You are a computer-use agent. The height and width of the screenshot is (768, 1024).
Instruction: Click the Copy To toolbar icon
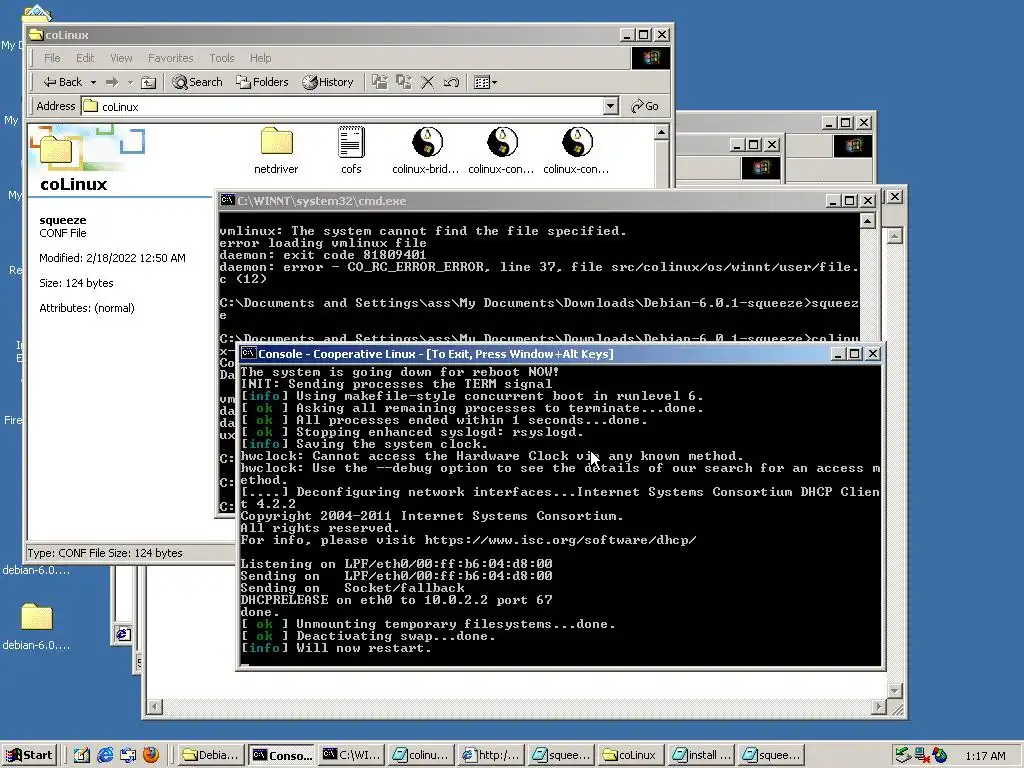pos(404,82)
